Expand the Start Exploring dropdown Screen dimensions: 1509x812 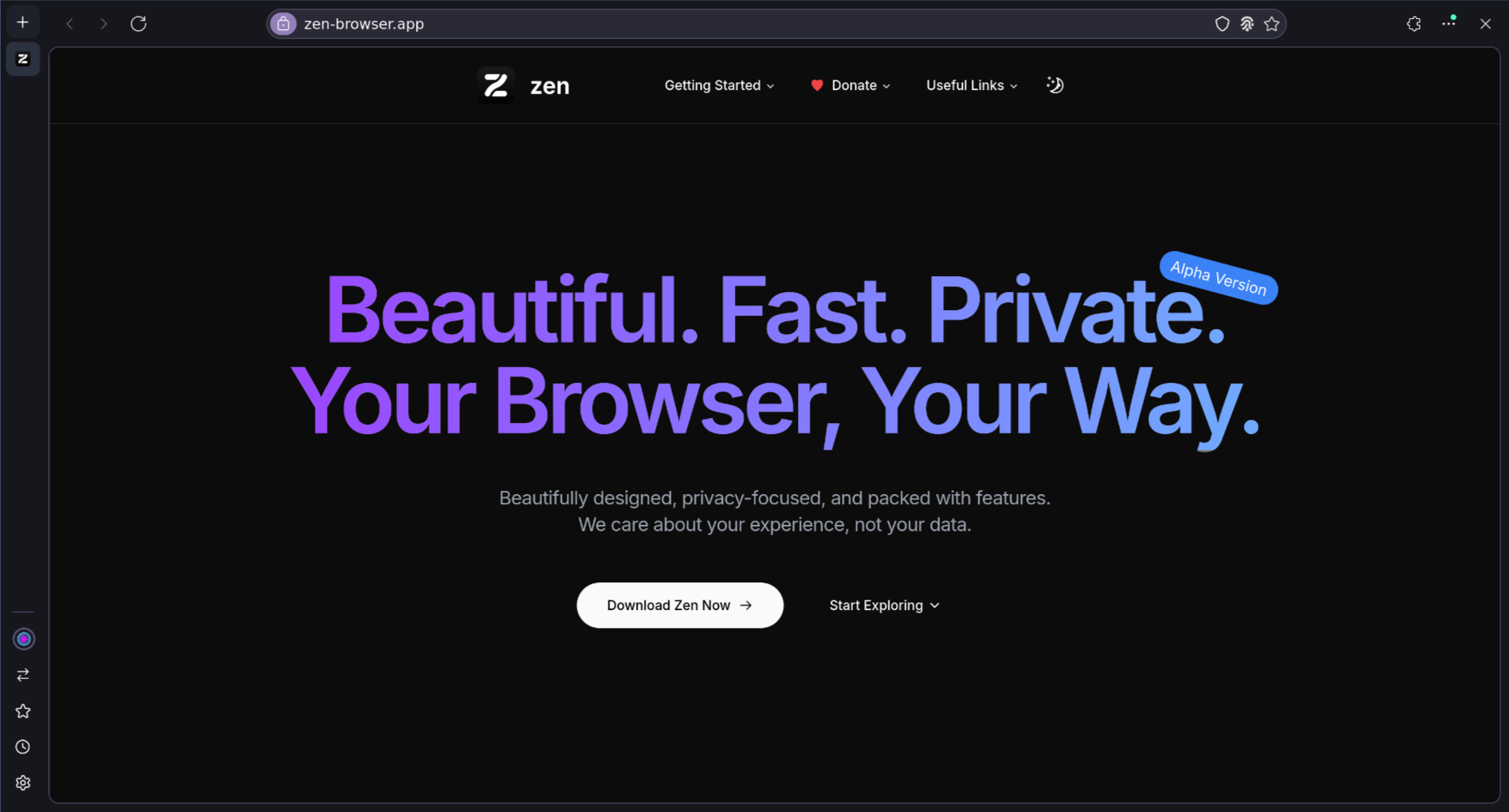pyautogui.click(x=885, y=605)
